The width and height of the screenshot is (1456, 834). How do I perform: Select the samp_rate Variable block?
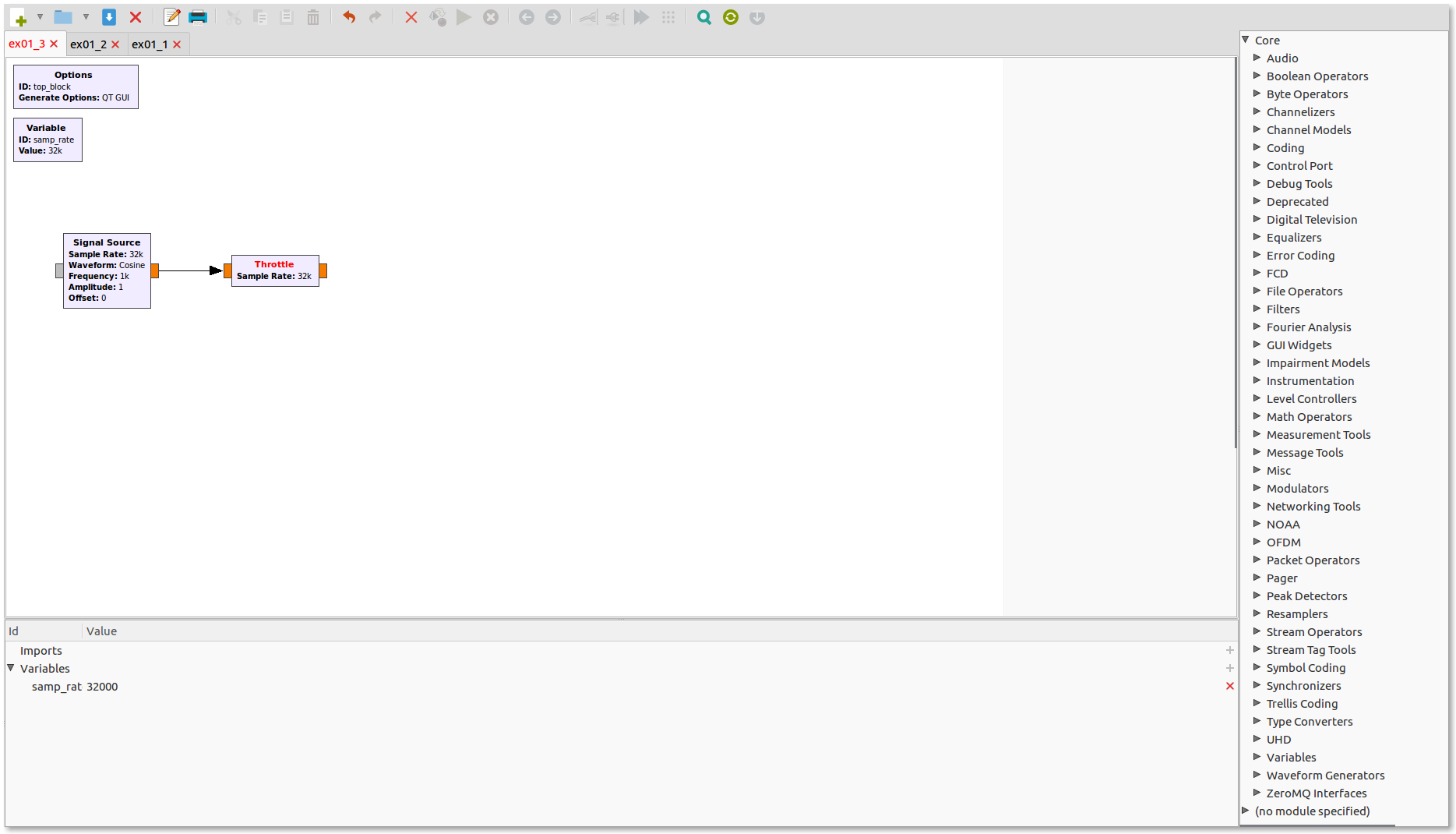48,140
